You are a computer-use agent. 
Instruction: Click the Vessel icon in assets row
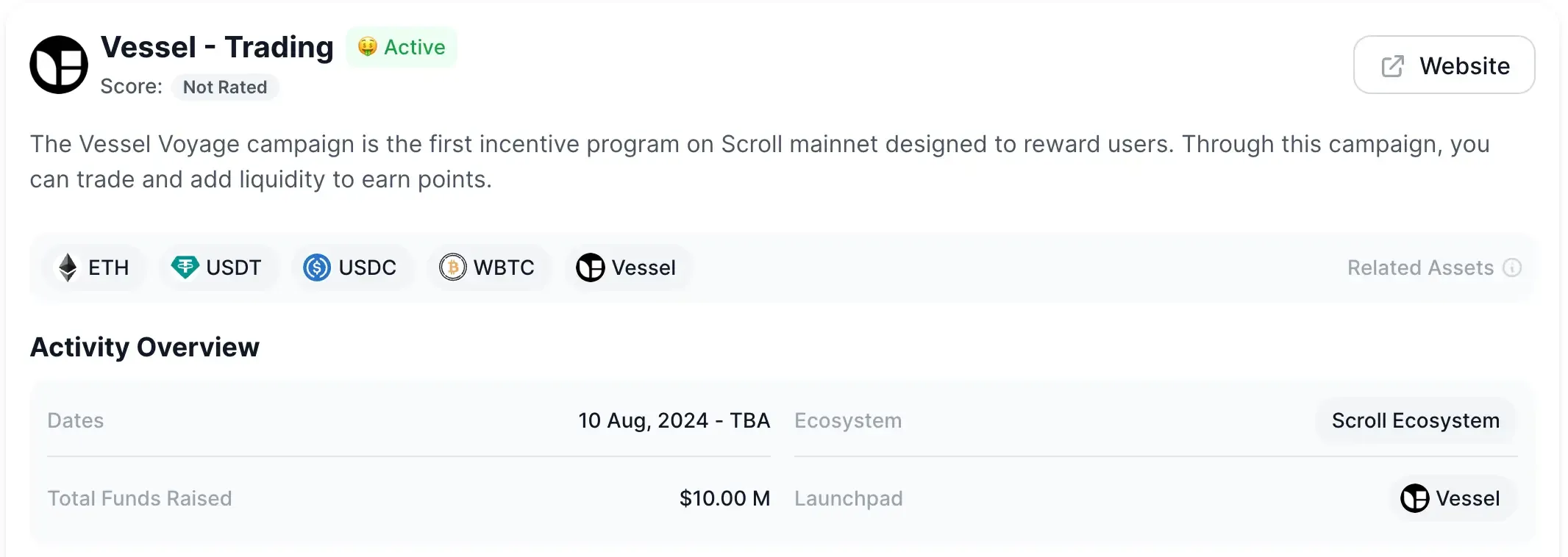coord(590,267)
